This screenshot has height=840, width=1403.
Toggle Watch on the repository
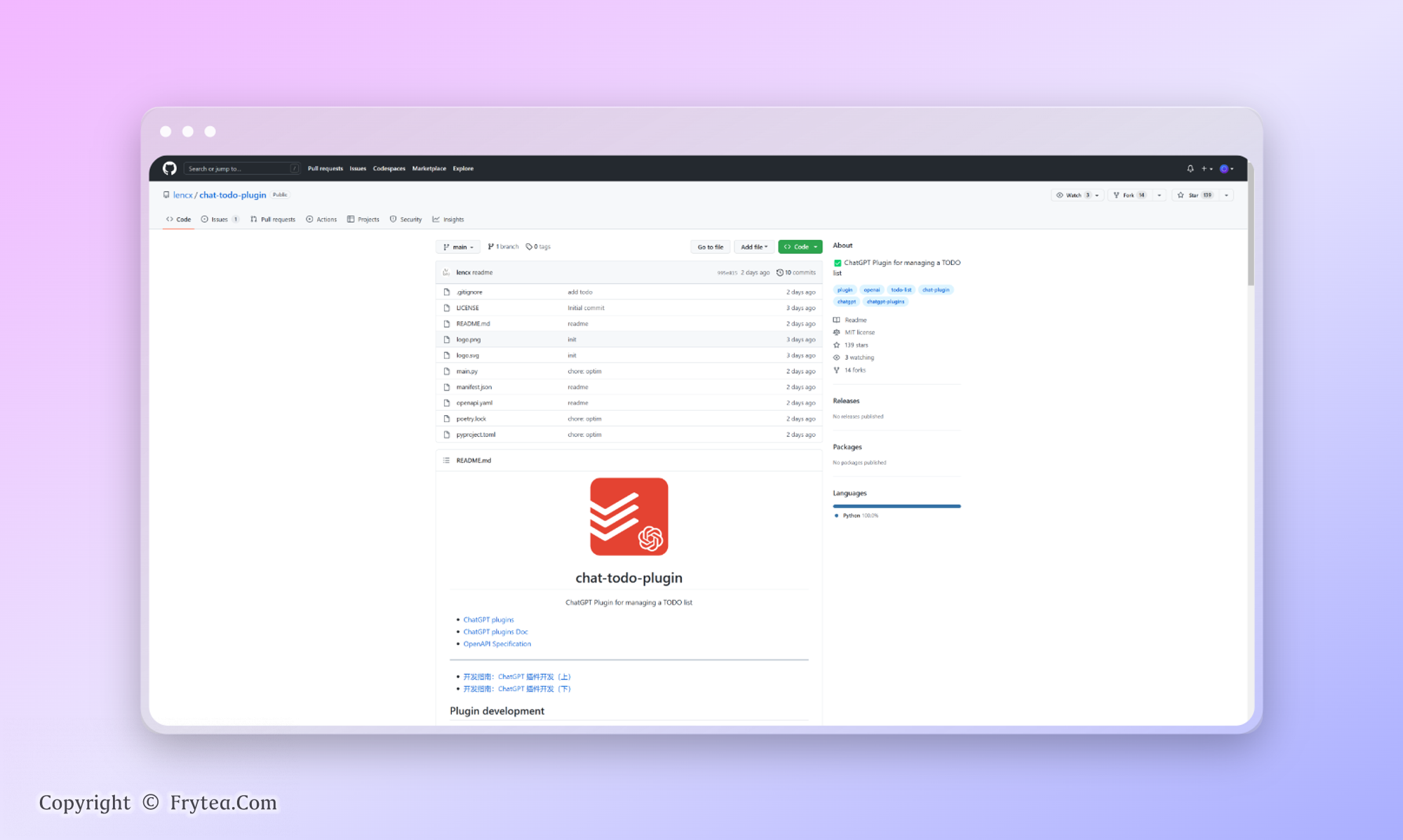(x=1073, y=195)
